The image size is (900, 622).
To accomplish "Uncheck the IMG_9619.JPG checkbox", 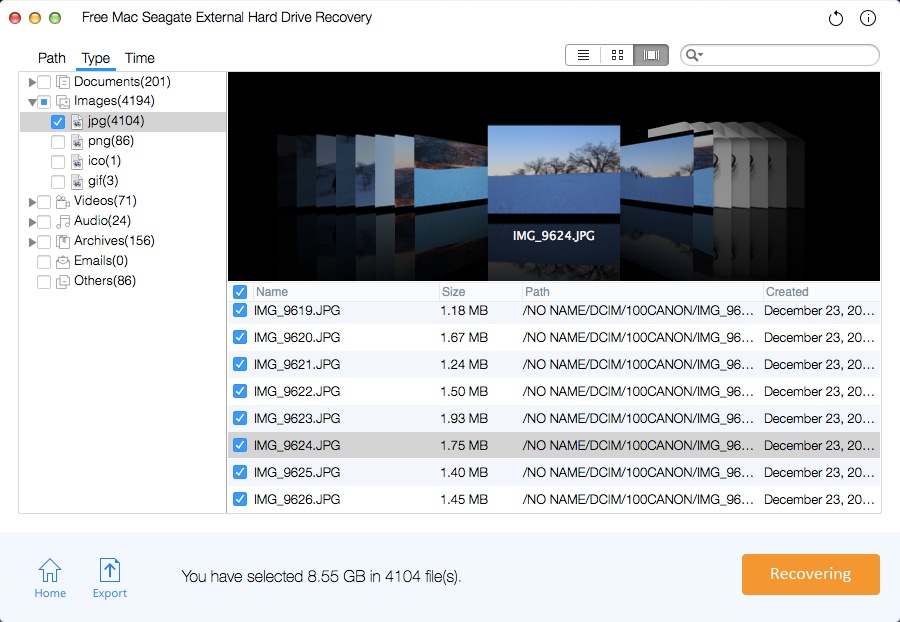I will click(240, 310).
